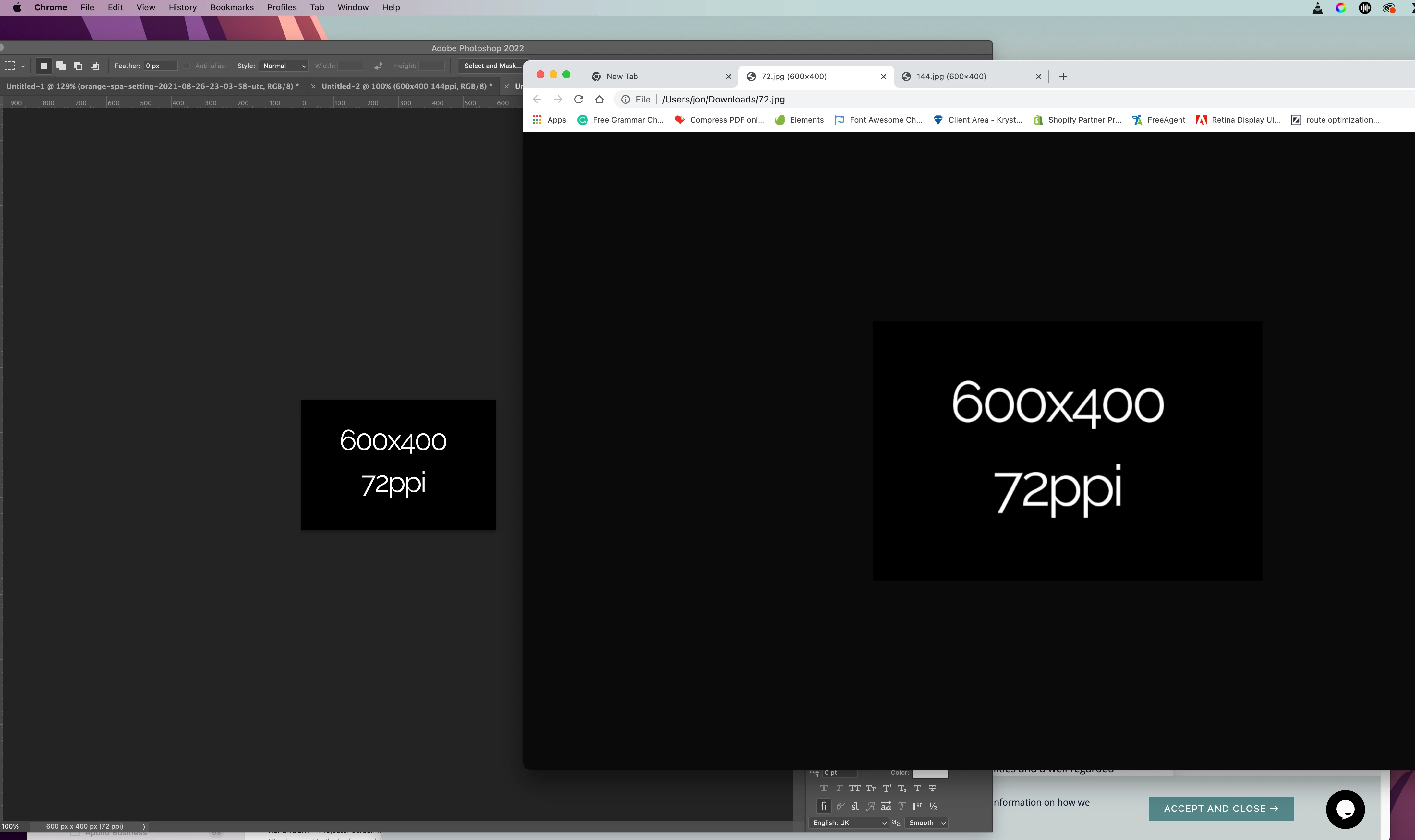
Task: Open the Style Normal dropdown
Action: tap(284, 66)
